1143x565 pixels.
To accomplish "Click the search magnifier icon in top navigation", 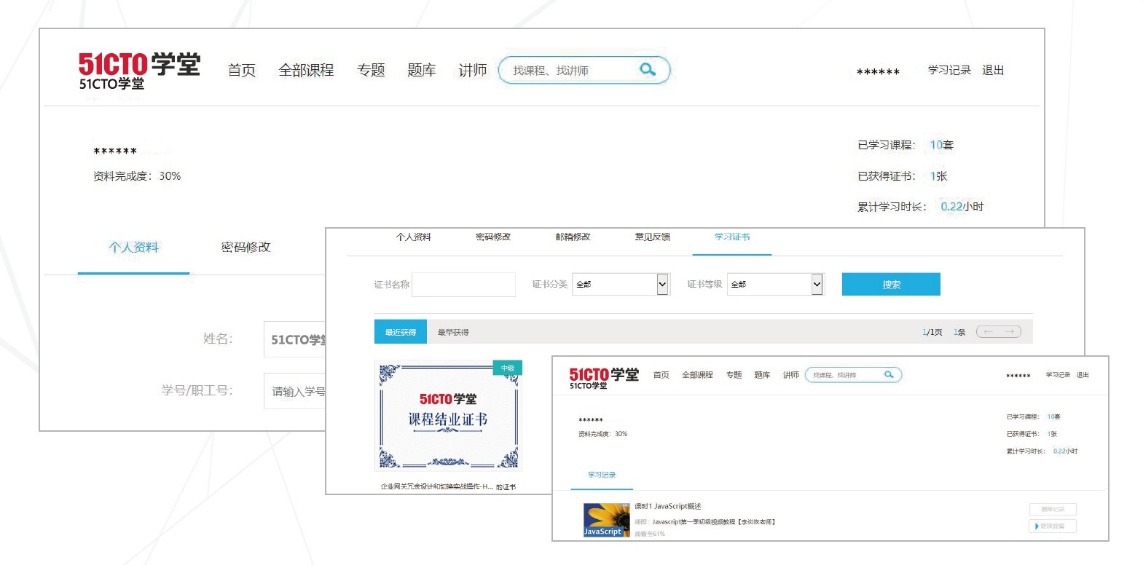I will click(x=648, y=69).
